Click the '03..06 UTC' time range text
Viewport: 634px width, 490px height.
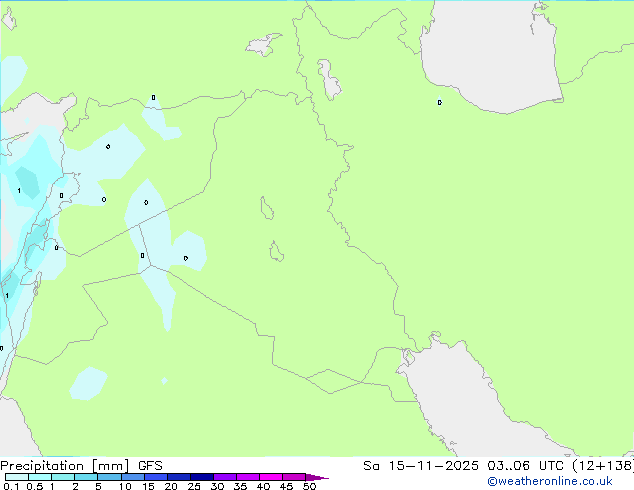525,466
